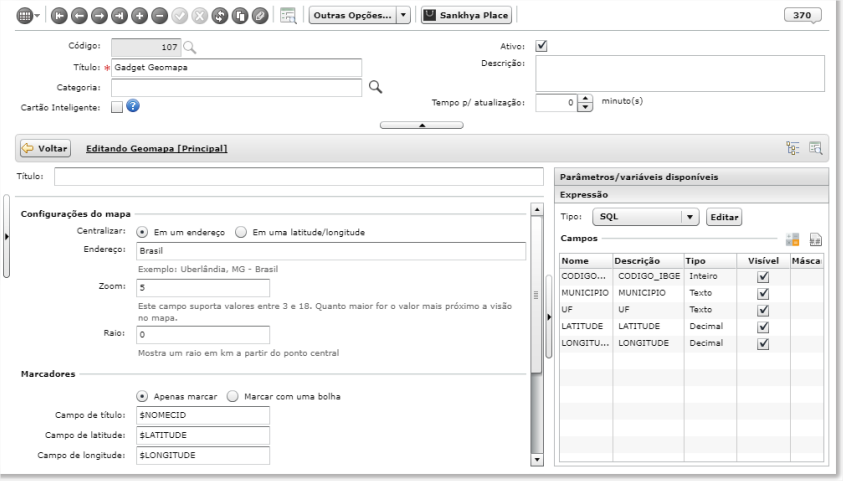843x481 pixels.
Task: Open Parâmetros/variáveis disponíveis section
Action: point(691,177)
